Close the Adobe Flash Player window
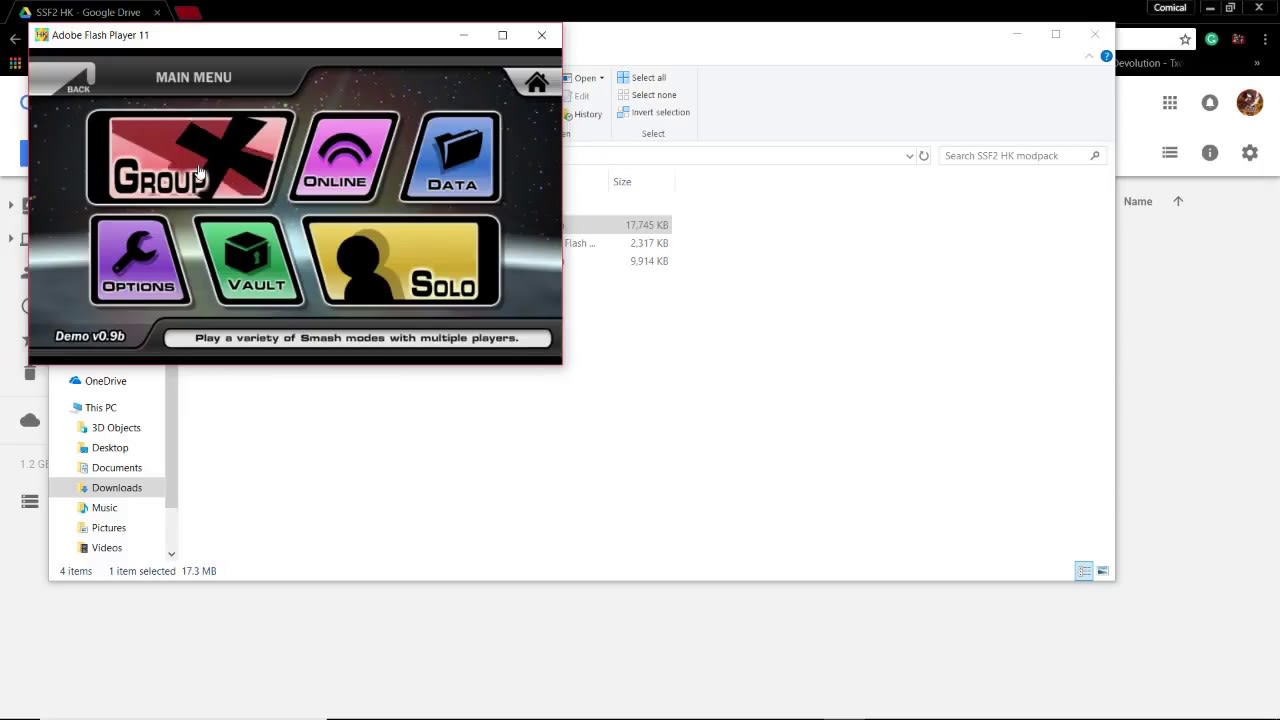The image size is (1280, 720). 542,35
